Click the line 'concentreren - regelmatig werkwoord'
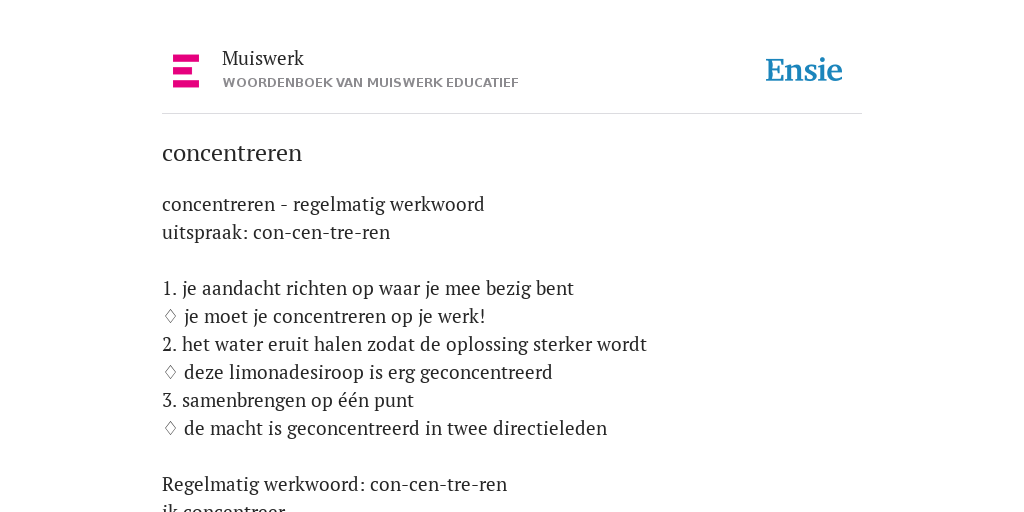 (323, 204)
